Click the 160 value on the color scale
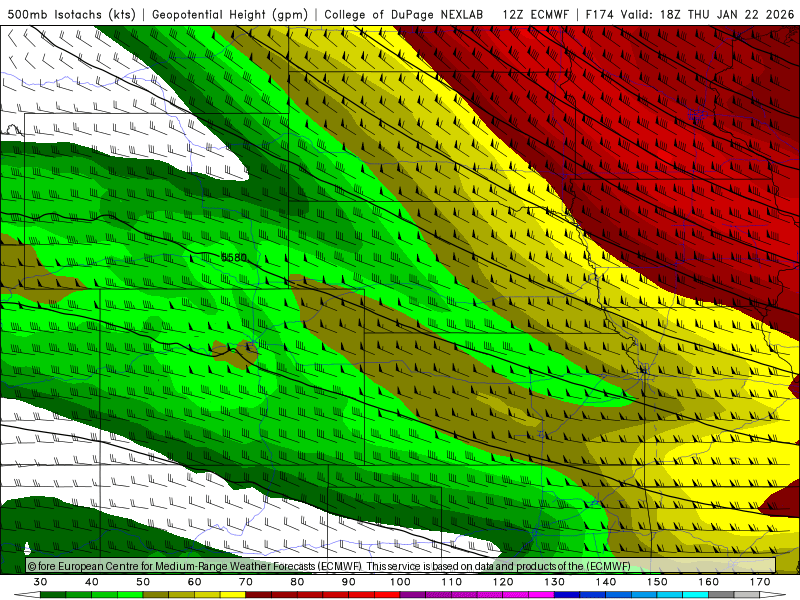Image resolution: width=800 pixels, height=600 pixels. pyautogui.click(x=709, y=582)
